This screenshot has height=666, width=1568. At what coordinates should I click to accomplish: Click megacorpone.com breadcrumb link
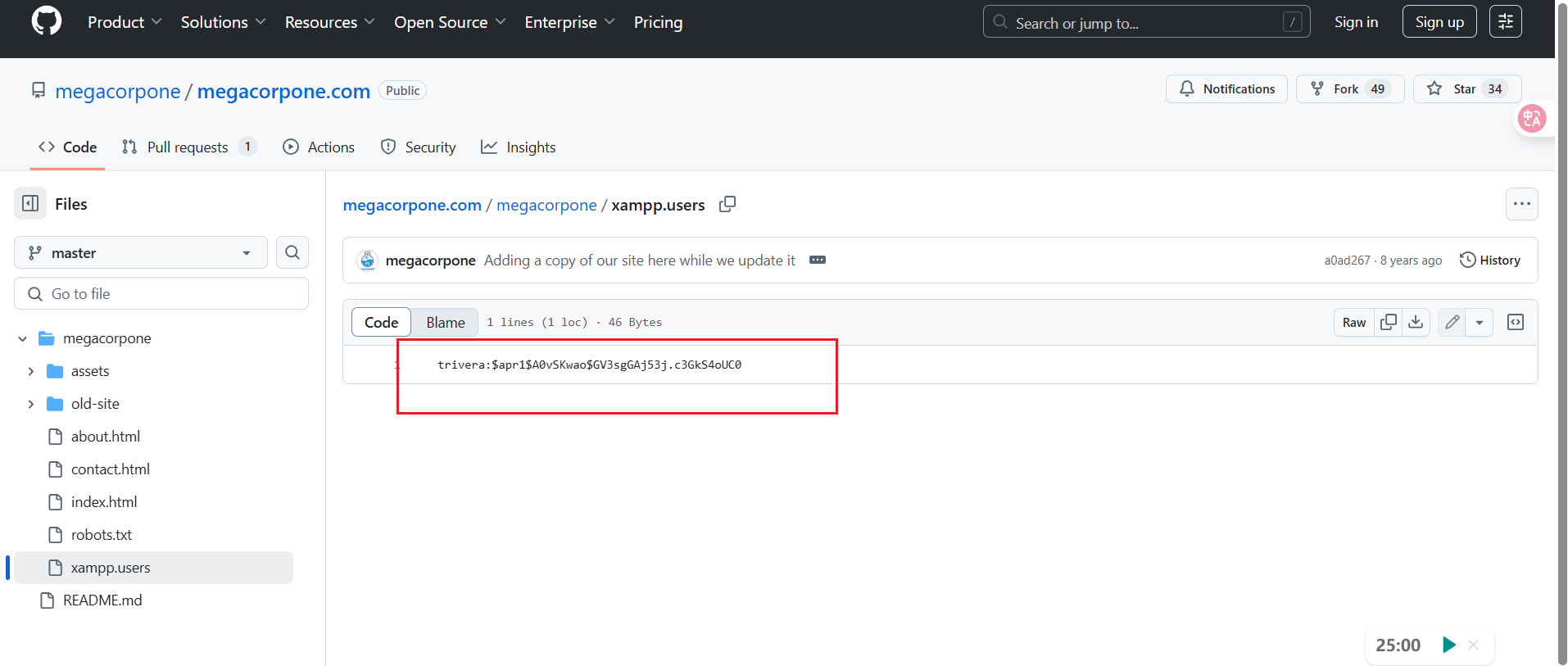pos(412,205)
